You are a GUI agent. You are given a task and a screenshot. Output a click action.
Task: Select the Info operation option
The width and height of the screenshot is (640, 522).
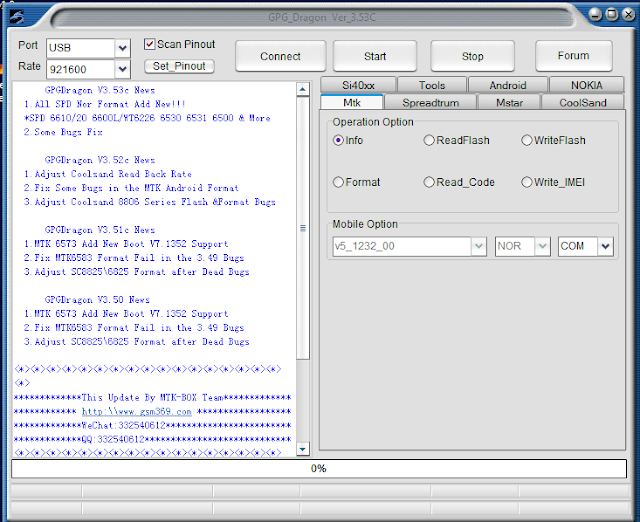click(x=338, y=140)
